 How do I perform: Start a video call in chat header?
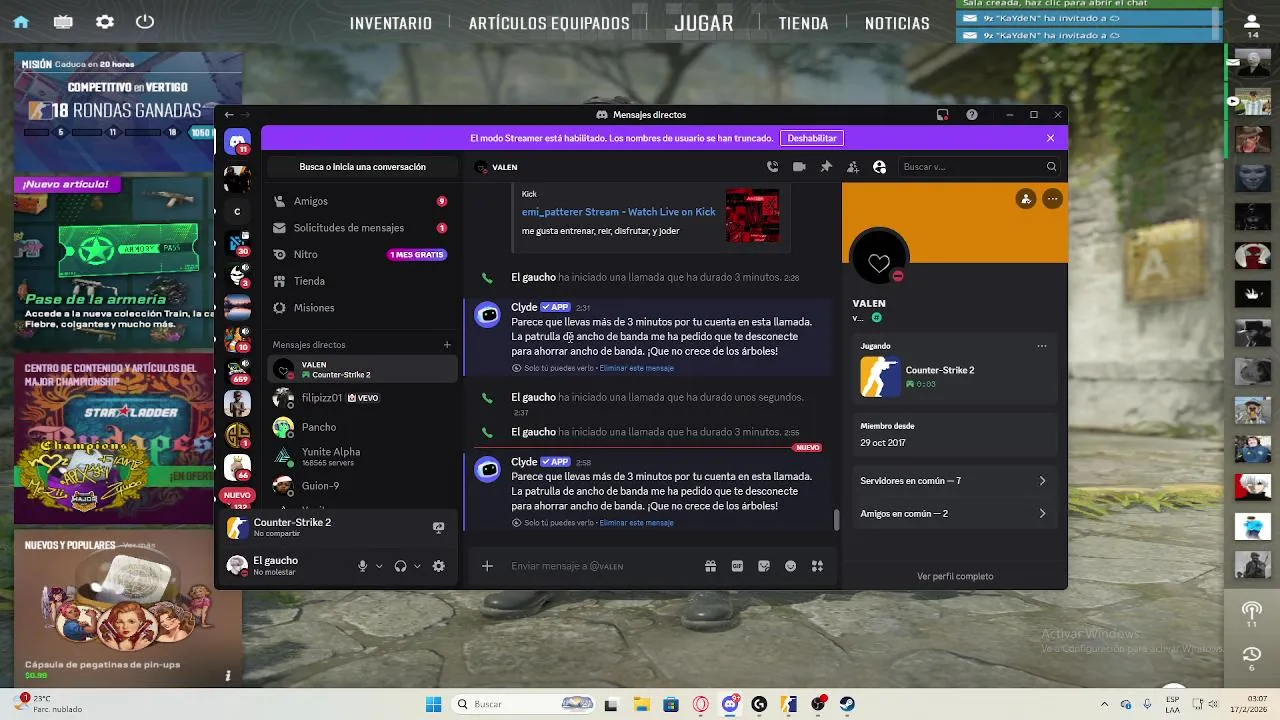799,167
